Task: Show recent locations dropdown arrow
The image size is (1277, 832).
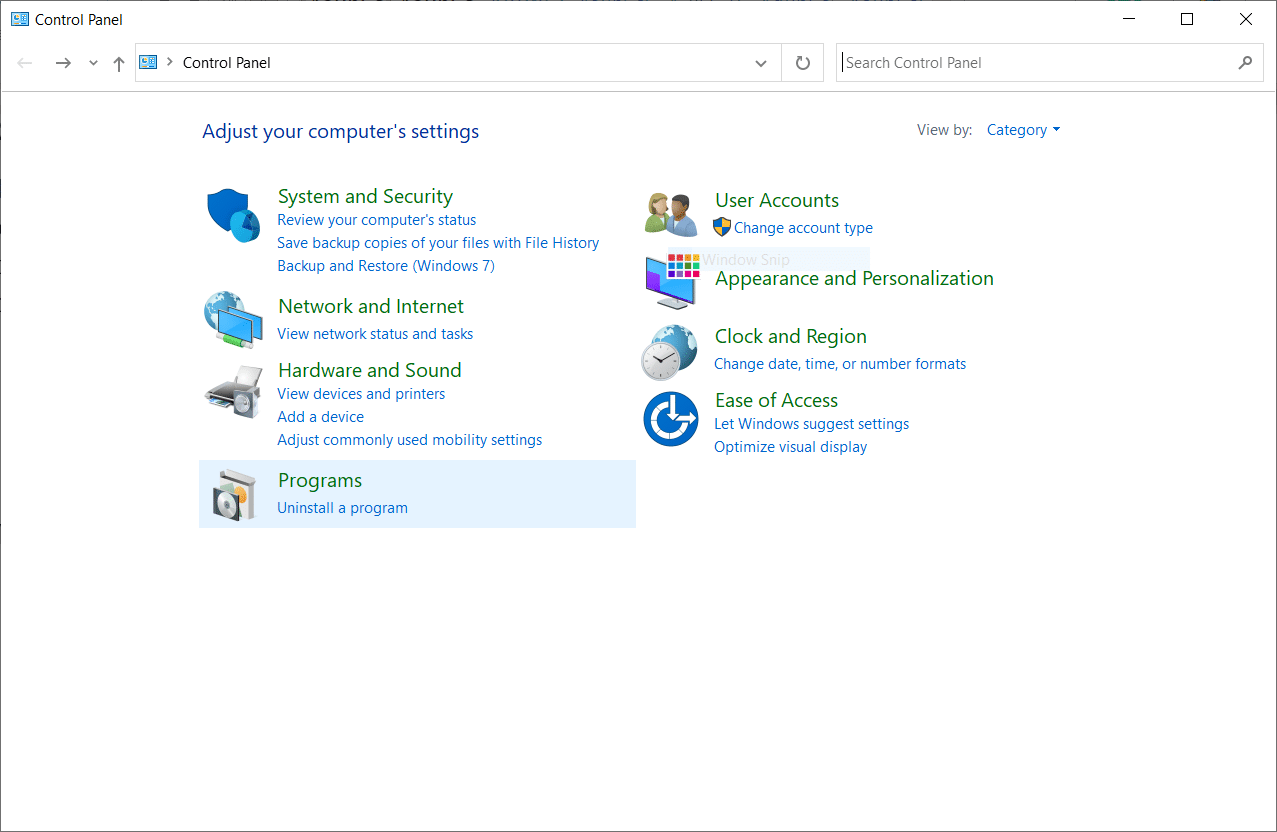Action: (93, 63)
